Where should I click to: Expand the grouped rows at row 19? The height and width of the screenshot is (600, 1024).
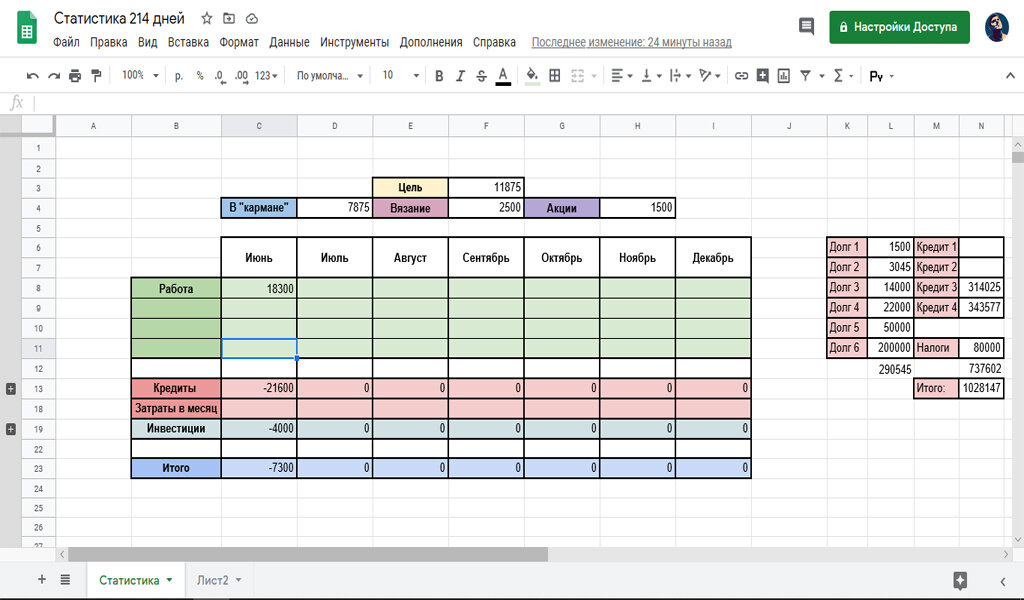[10, 429]
